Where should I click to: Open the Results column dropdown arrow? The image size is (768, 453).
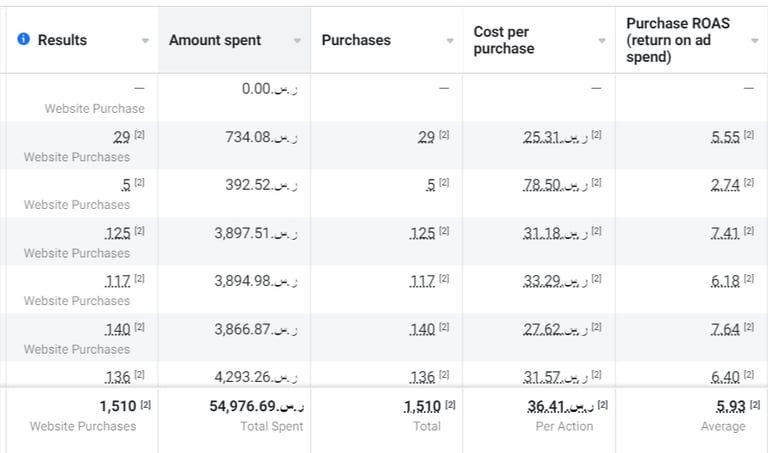(x=145, y=41)
